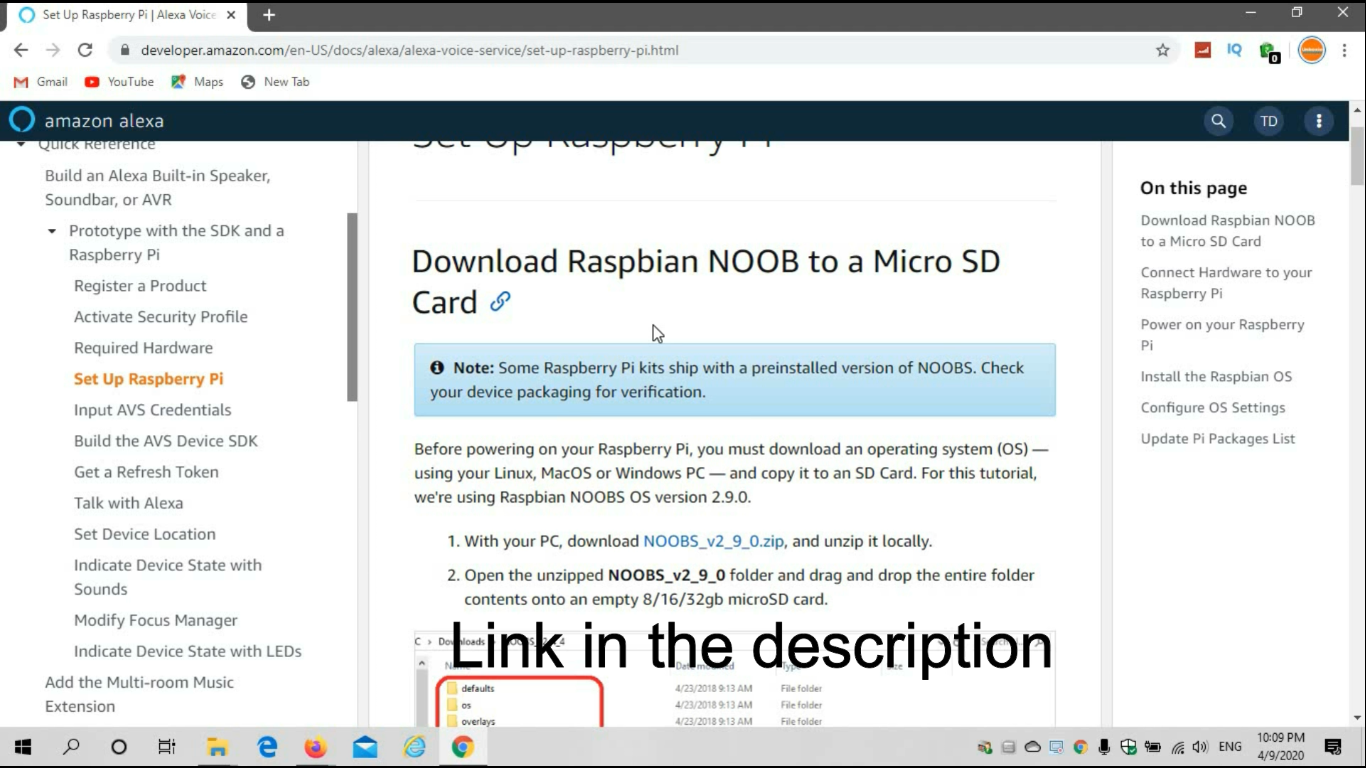
Task: Click the browser back arrow
Action: pos(21,50)
